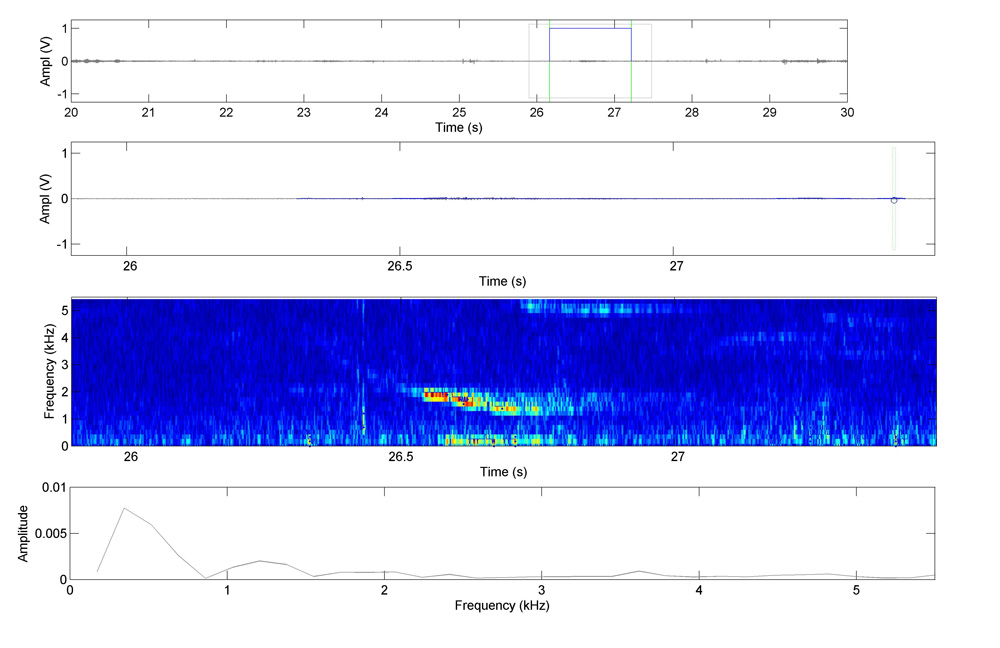Image resolution: width=1000 pixels, height=648 pixels.
Task: Click the 20 tick label on overview time axis
Action: point(71,113)
